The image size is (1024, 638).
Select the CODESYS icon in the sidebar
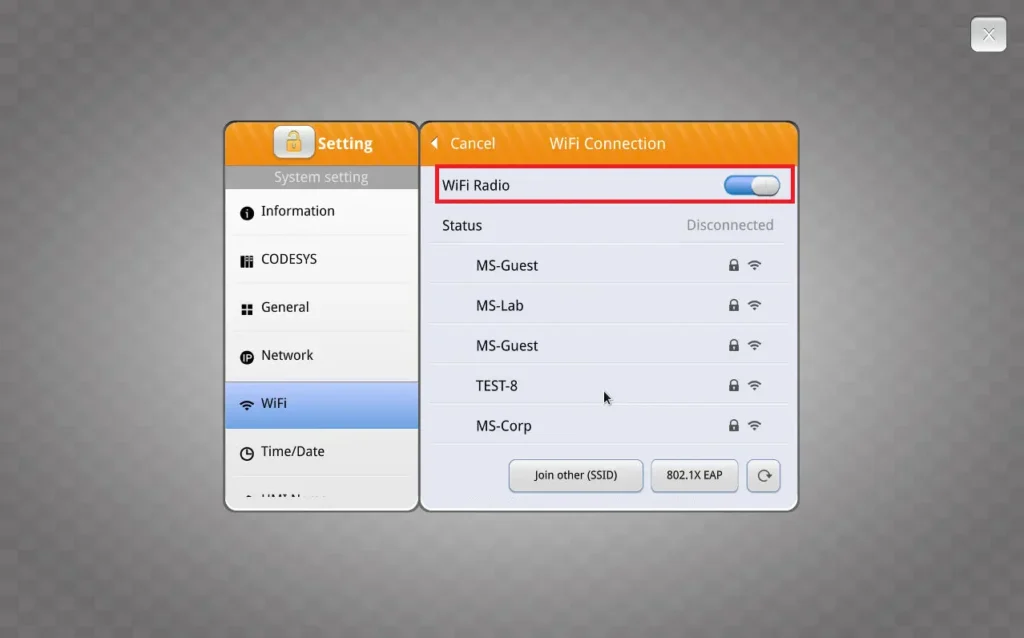click(x=247, y=259)
